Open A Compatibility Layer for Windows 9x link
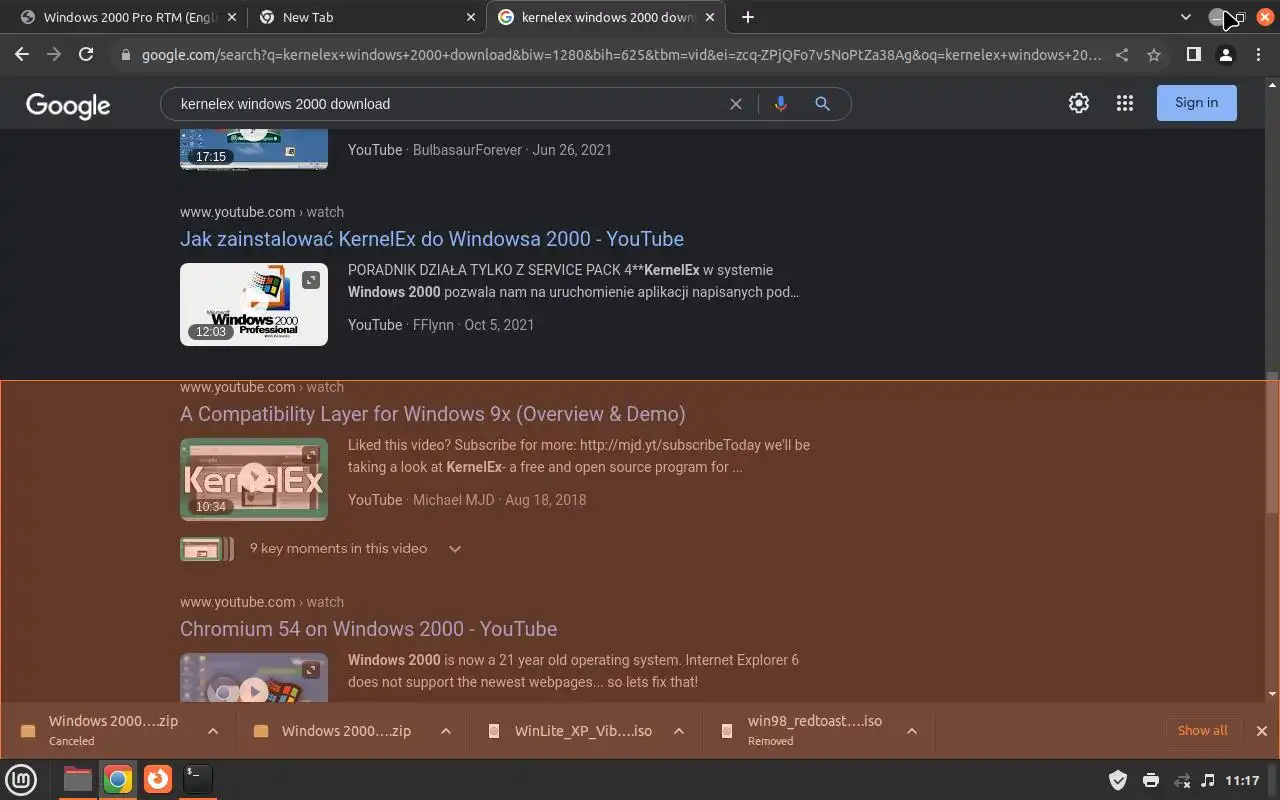This screenshot has width=1280, height=800. point(433,414)
